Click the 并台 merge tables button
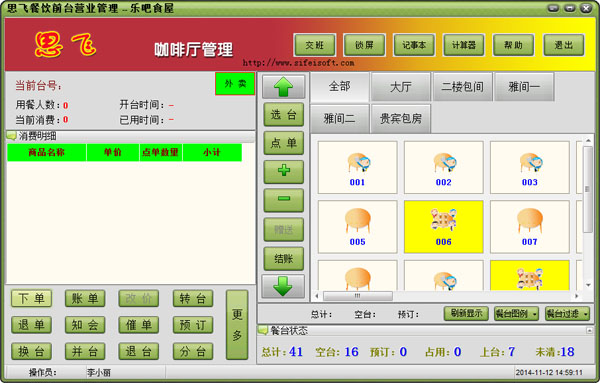 point(85,351)
